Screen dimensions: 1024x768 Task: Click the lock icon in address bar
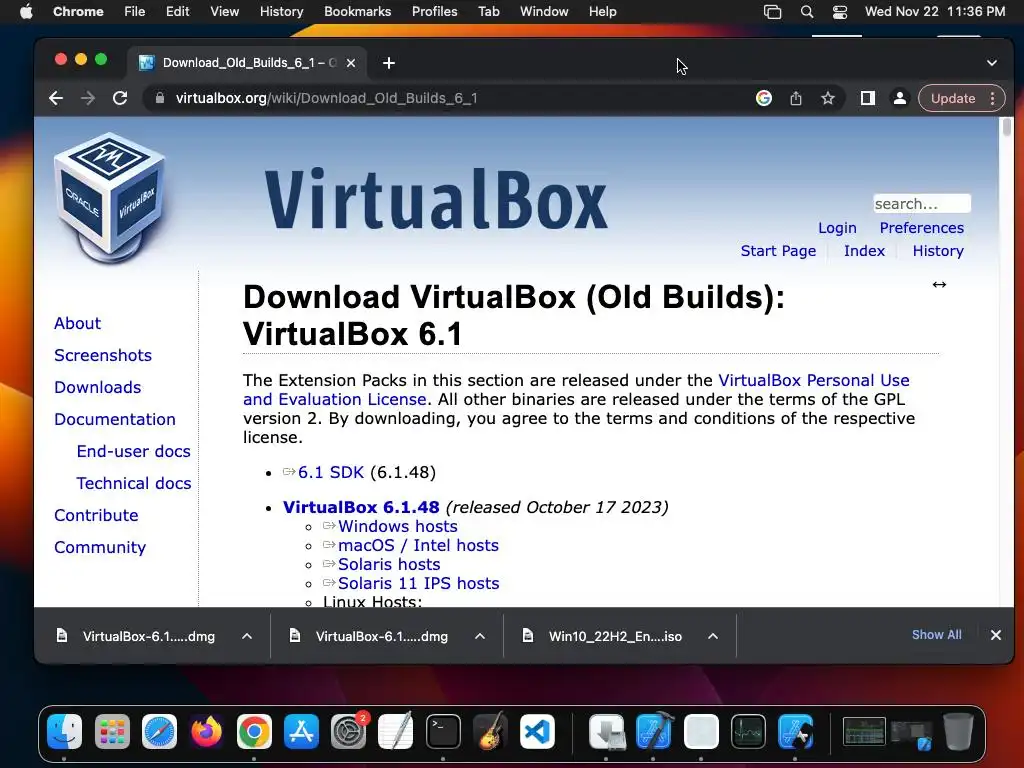(x=159, y=99)
